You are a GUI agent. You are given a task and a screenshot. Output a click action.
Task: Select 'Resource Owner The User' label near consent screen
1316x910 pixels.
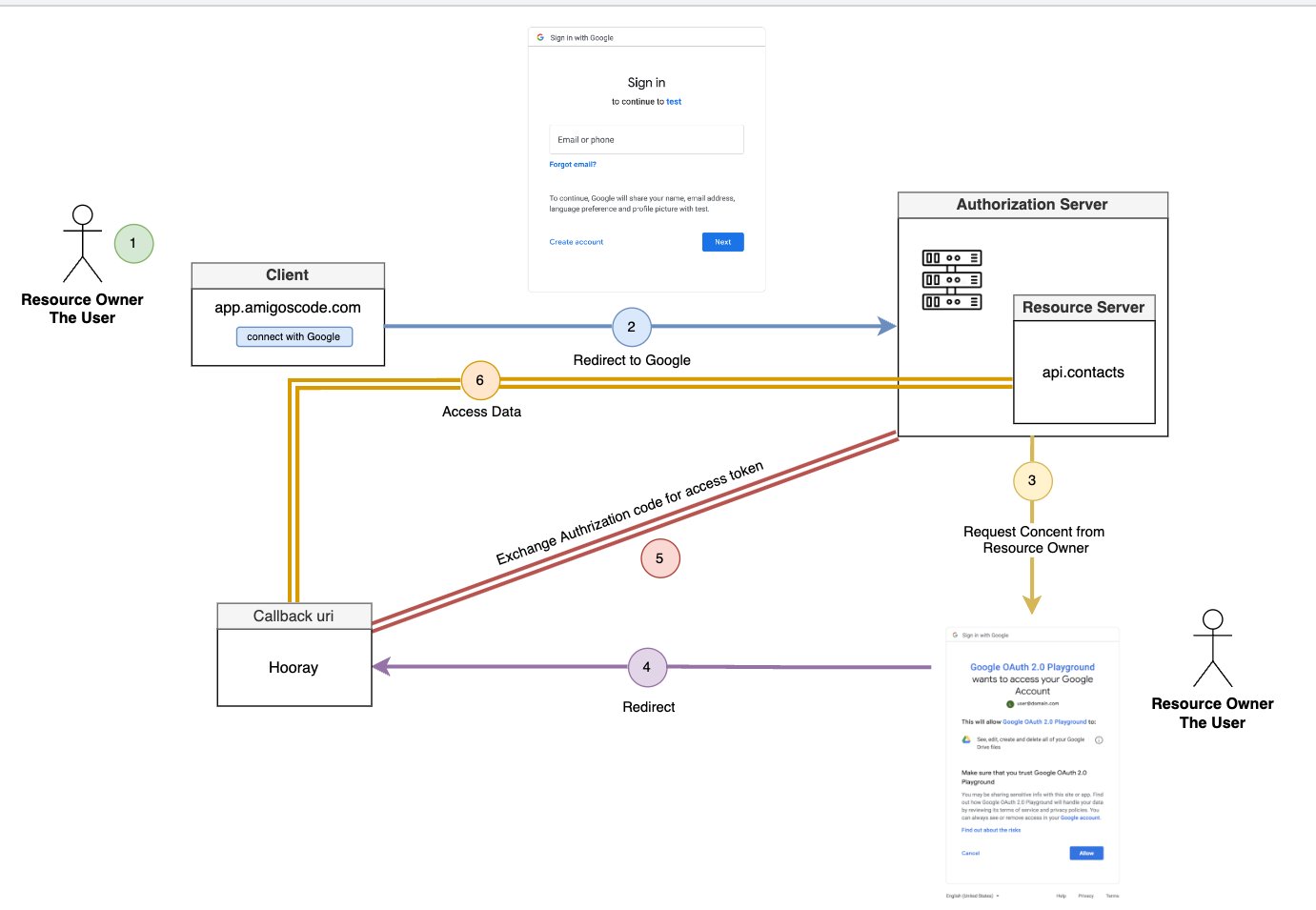(1213, 713)
